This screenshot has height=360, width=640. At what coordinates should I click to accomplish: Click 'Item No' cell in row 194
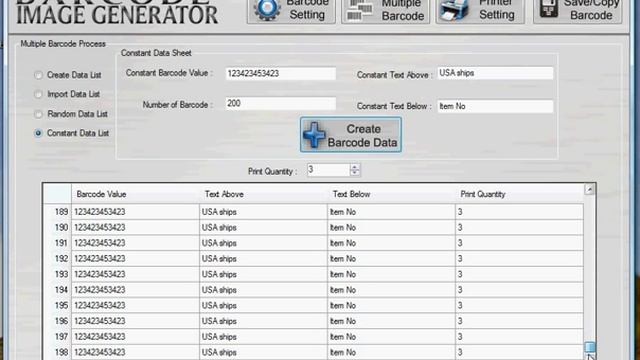[x=391, y=290]
